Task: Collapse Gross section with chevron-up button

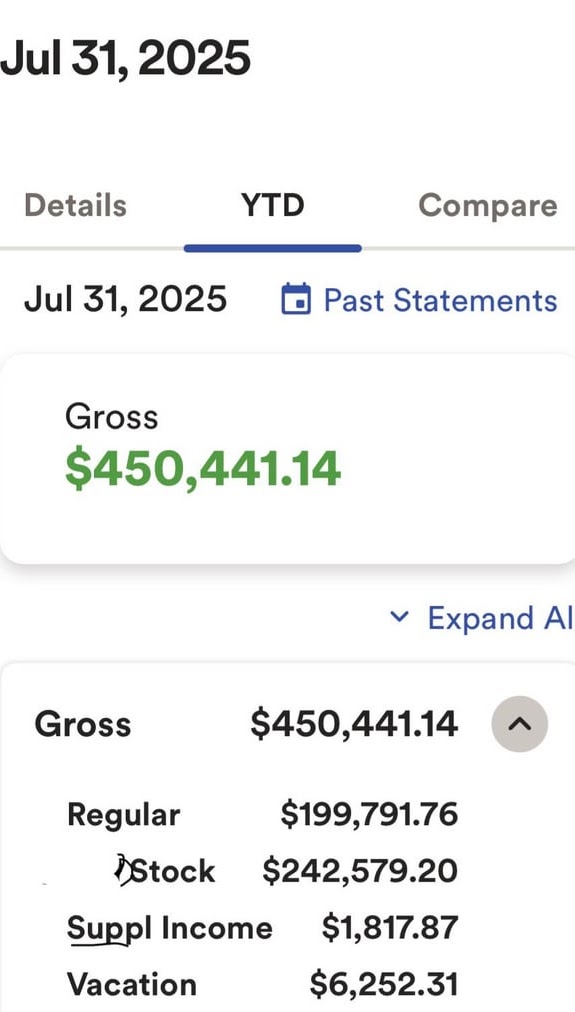Action: click(x=520, y=724)
